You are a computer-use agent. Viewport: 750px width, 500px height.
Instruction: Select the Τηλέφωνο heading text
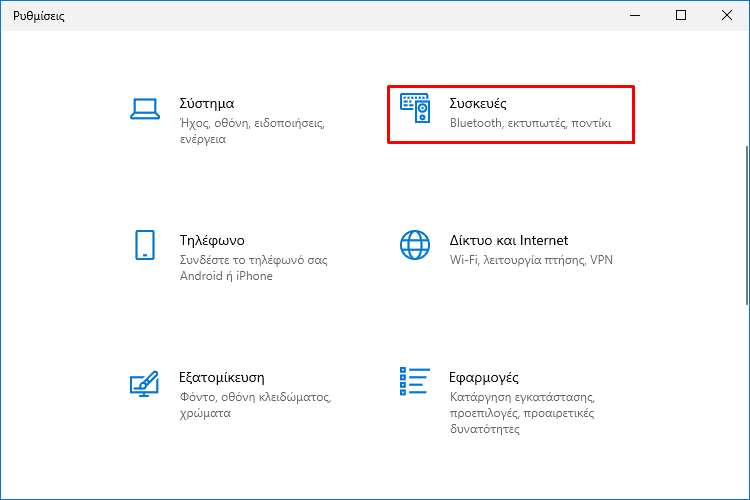(x=212, y=240)
